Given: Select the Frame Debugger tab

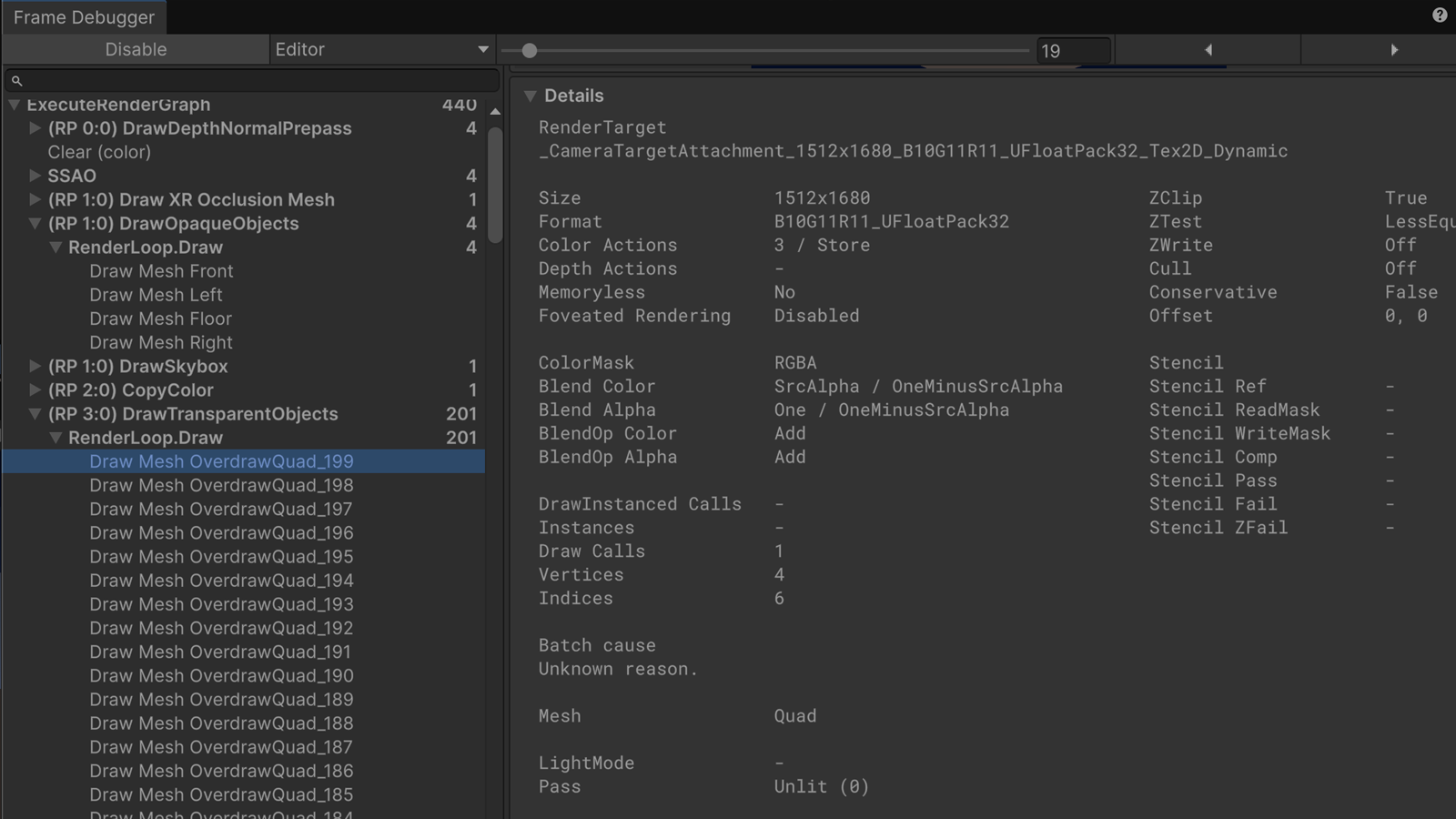Looking at the screenshot, I should (84, 17).
